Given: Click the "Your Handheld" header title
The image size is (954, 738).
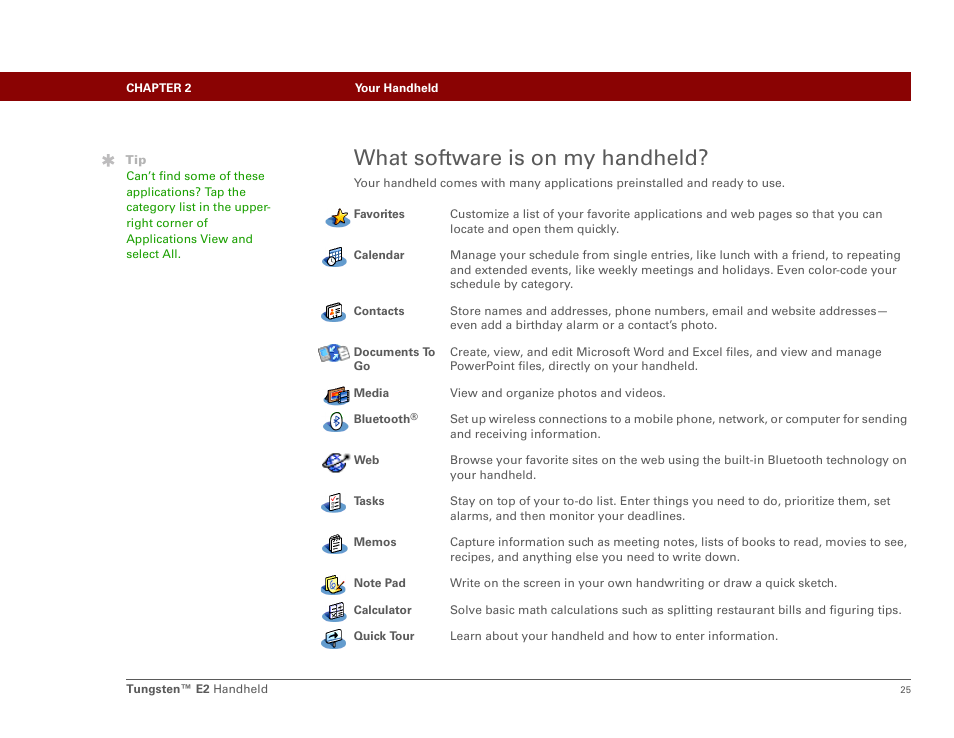Looking at the screenshot, I should (396, 88).
